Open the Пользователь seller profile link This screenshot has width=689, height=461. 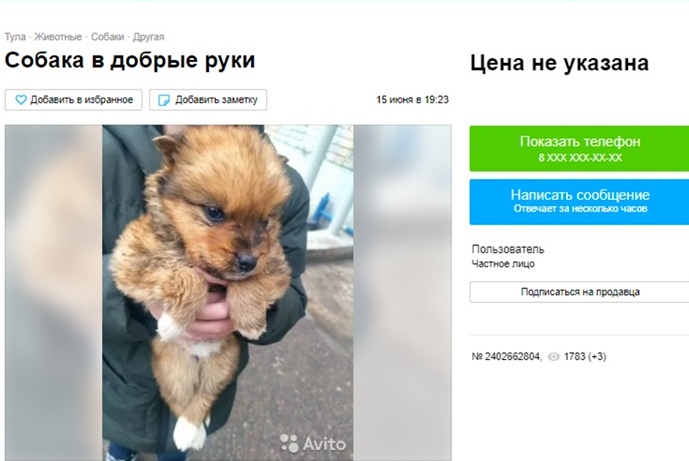(x=508, y=249)
